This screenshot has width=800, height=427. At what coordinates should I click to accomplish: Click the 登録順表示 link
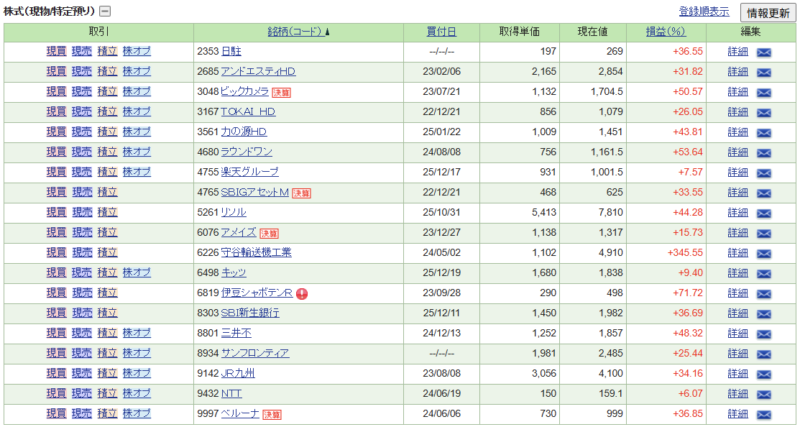click(703, 12)
